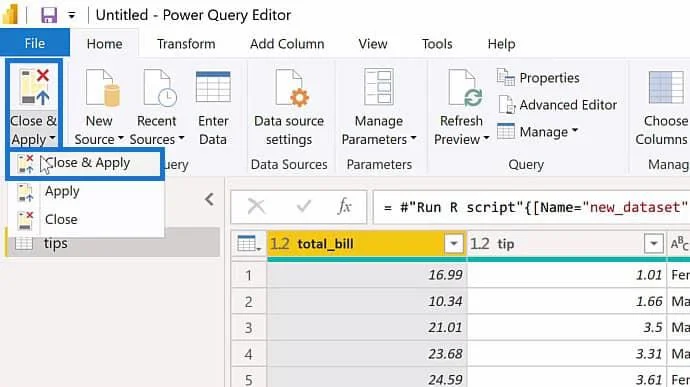
Task: Select the tip column header
Action: point(567,243)
